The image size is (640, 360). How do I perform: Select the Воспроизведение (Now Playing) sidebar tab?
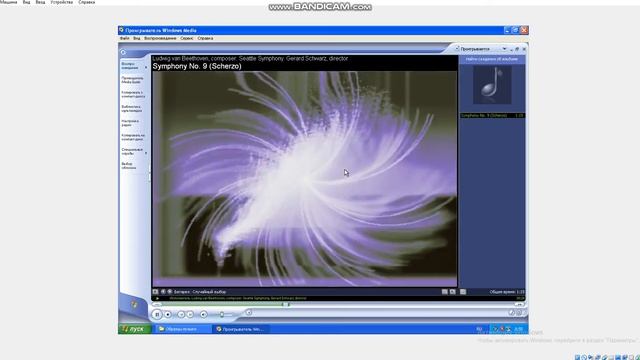[131, 66]
